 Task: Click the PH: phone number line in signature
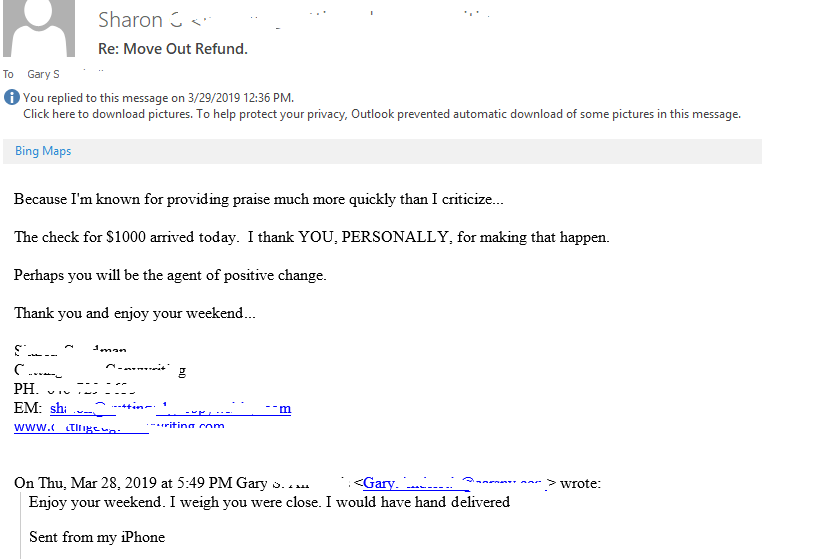pyautogui.click(x=75, y=389)
